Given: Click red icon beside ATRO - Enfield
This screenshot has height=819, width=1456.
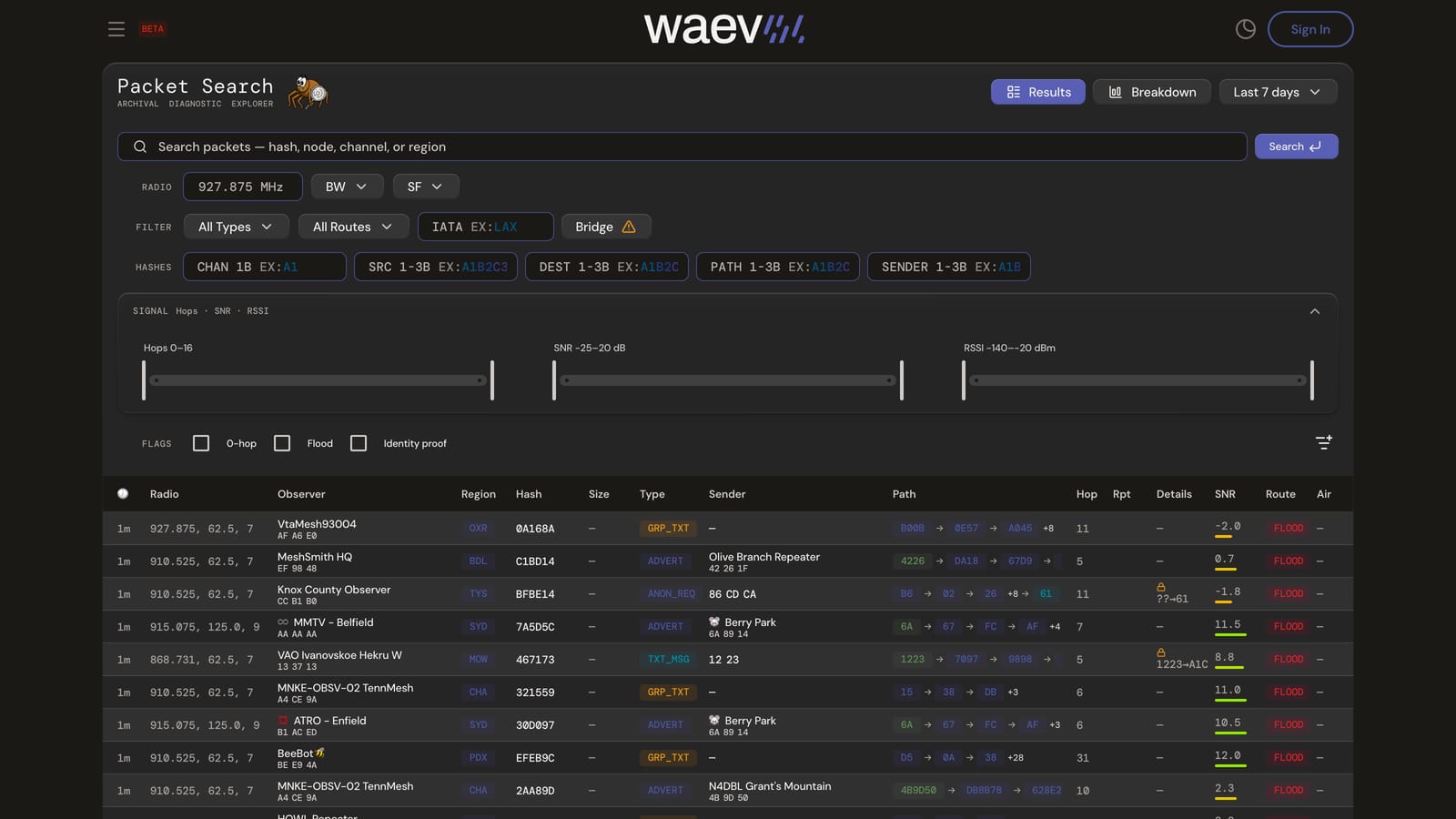Looking at the screenshot, I should tap(283, 721).
